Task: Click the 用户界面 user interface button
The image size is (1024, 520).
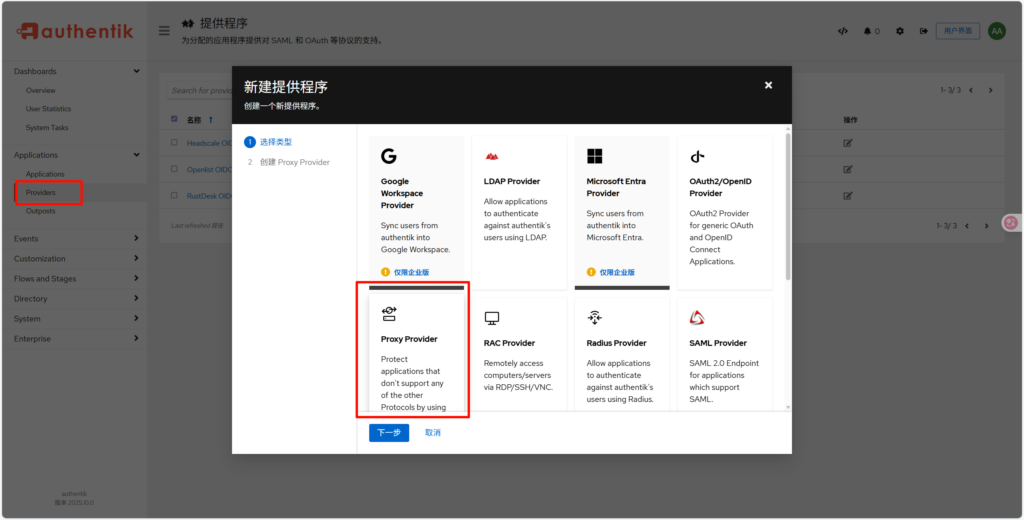Action: click(x=958, y=31)
